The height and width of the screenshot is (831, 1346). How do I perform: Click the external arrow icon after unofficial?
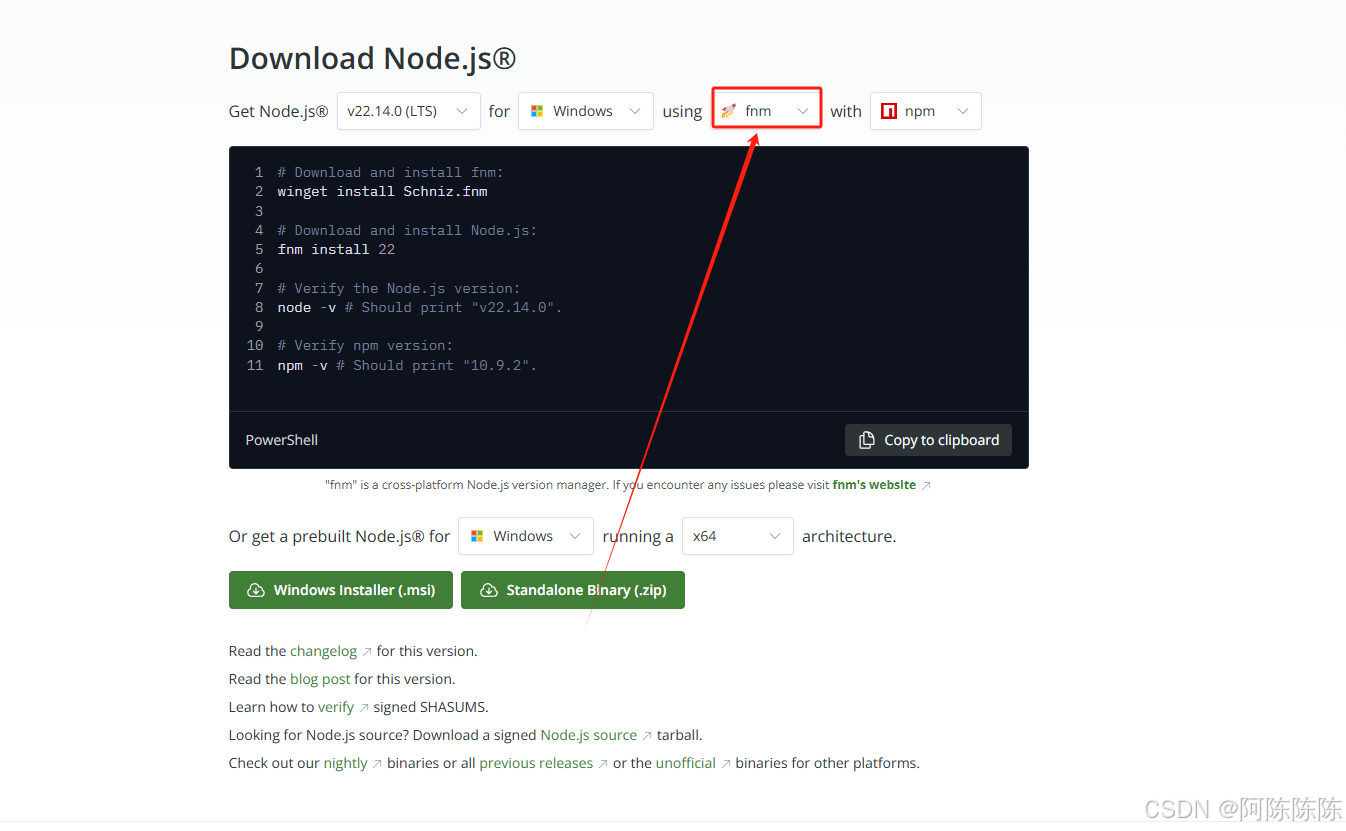(726, 764)
